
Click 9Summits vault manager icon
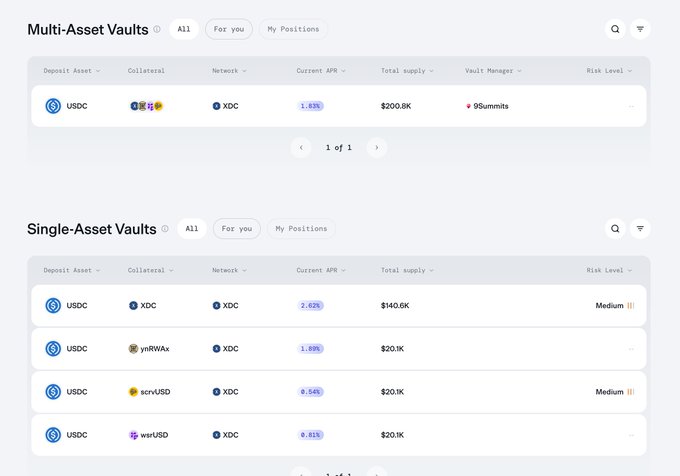[x=468, y=106]
